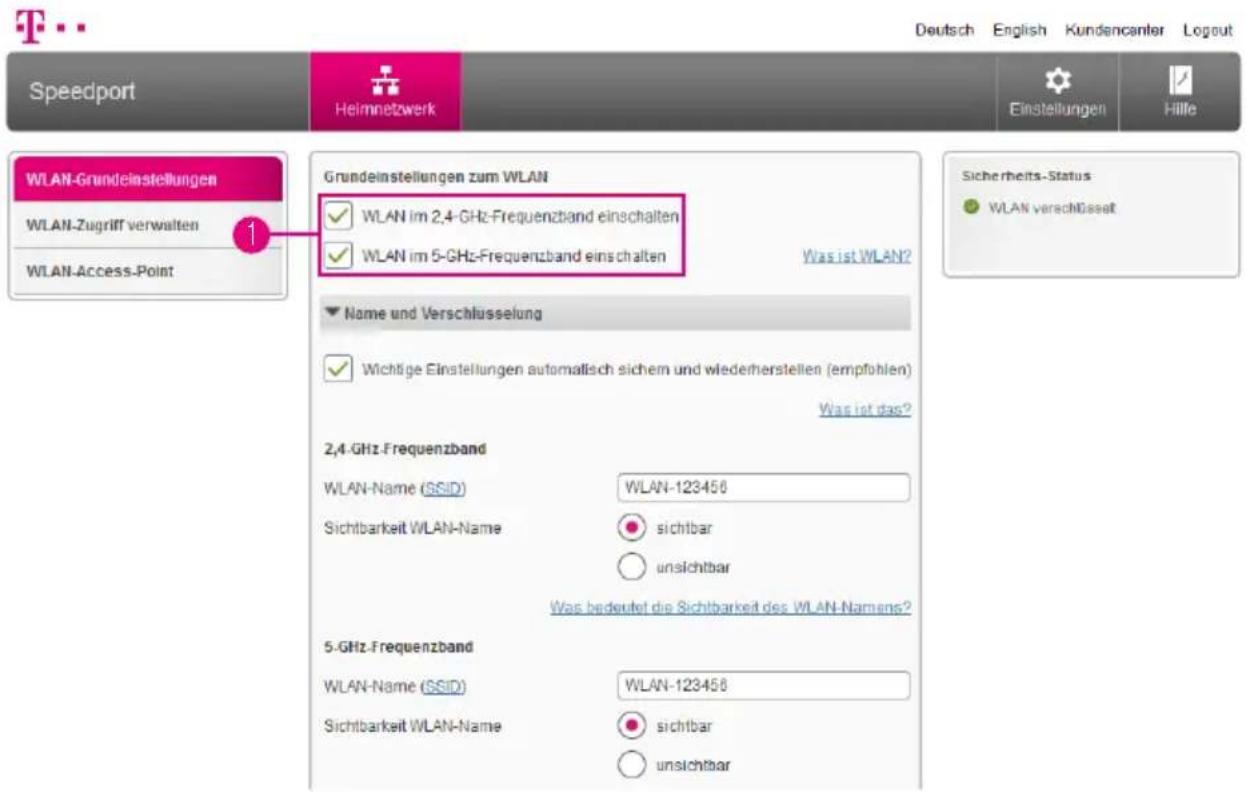Open the Heimnetzwerk tab
The height and width of the screenshot is (793, 1246).
(x=385, y=92)
